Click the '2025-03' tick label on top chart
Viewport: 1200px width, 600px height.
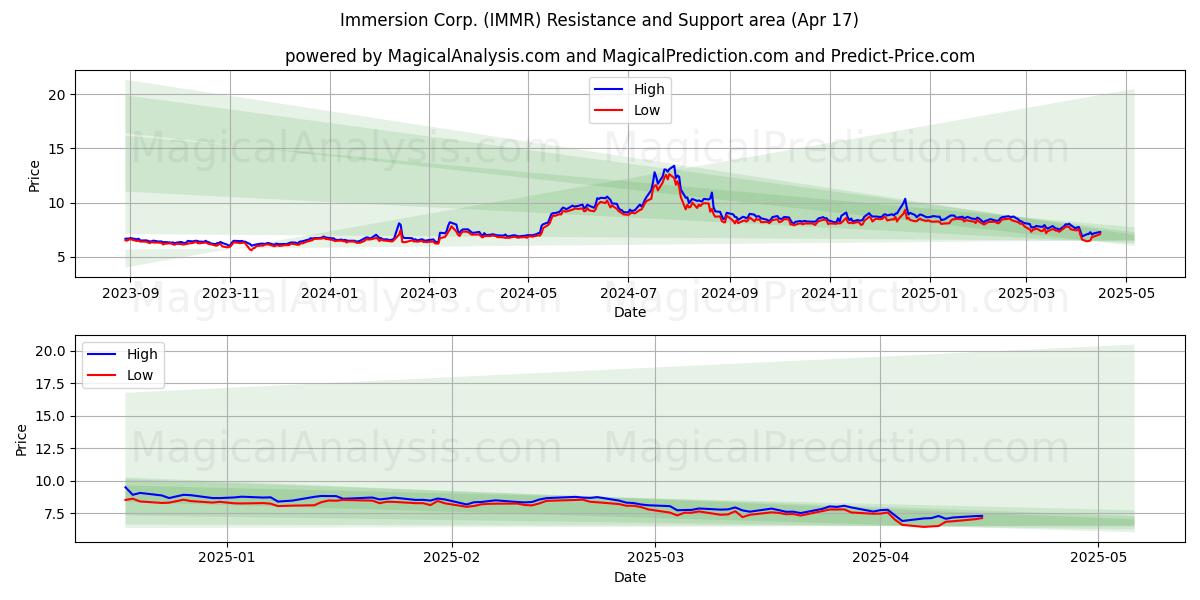click(1027, 293)
